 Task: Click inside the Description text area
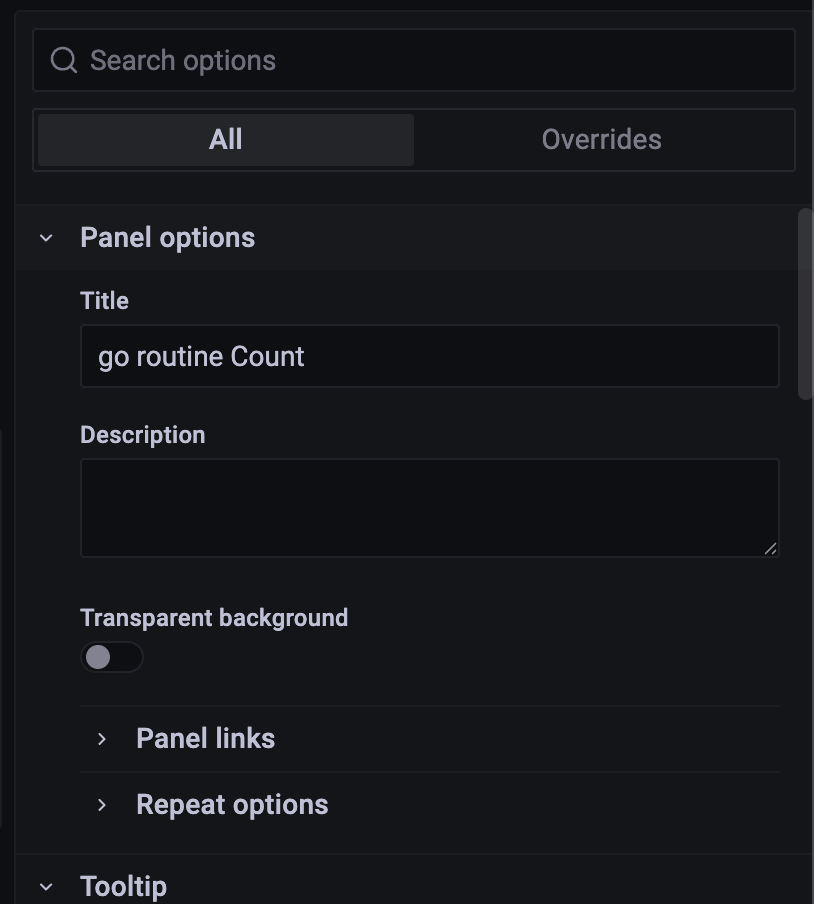[428, 507]
